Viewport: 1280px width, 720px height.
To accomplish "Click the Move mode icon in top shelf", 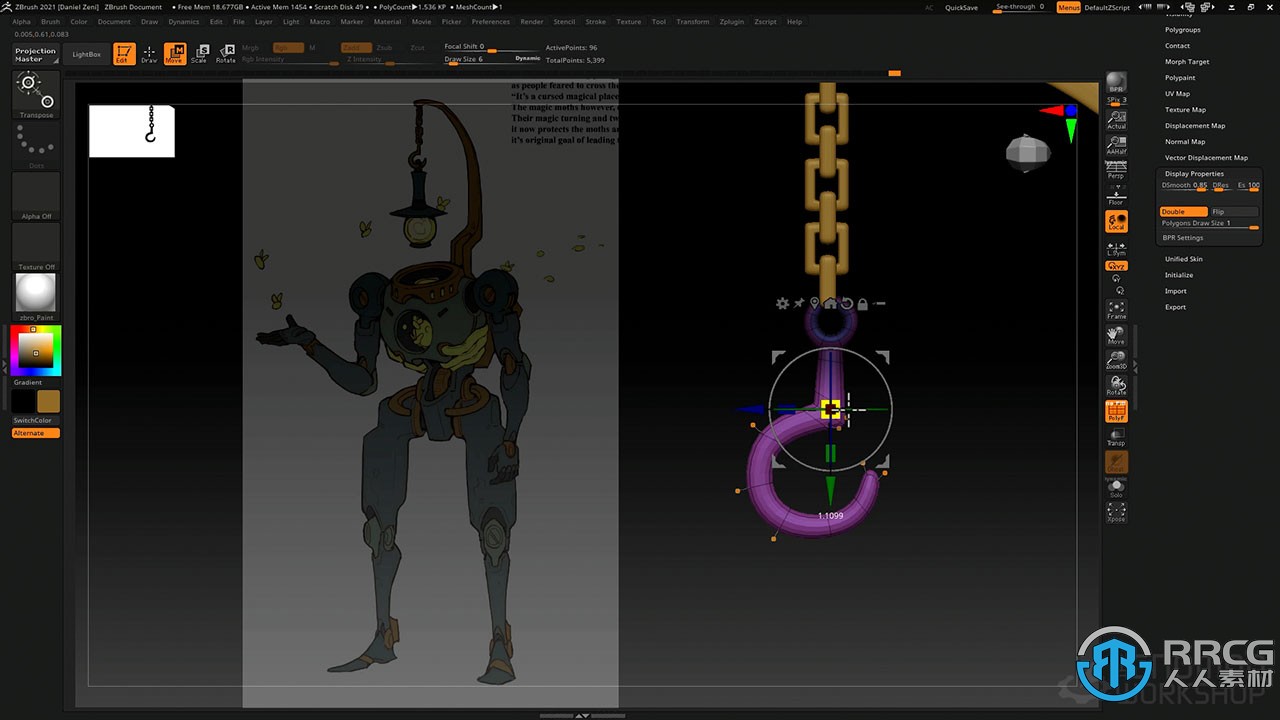I will click(x=175, y=54).
